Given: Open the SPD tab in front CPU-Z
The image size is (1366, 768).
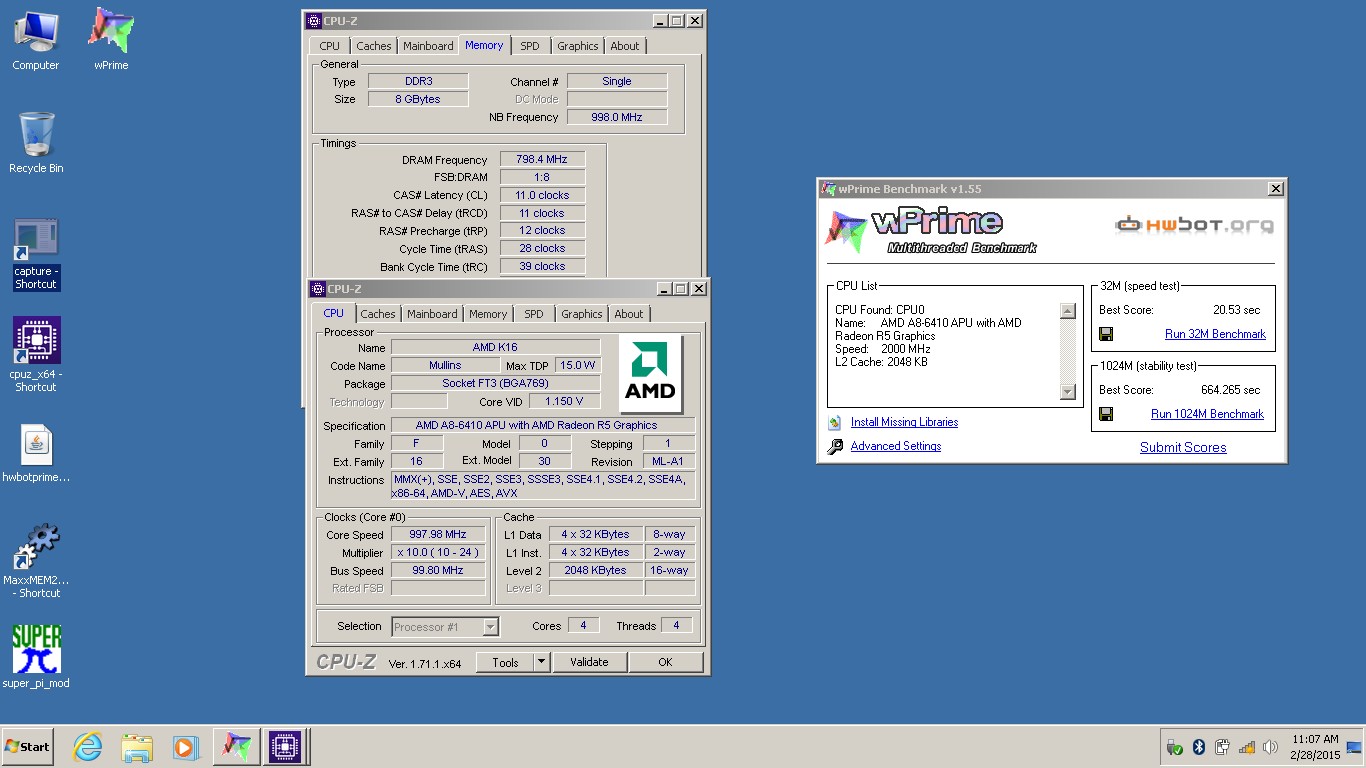Looking at the screenshot, I should [534, 314].
